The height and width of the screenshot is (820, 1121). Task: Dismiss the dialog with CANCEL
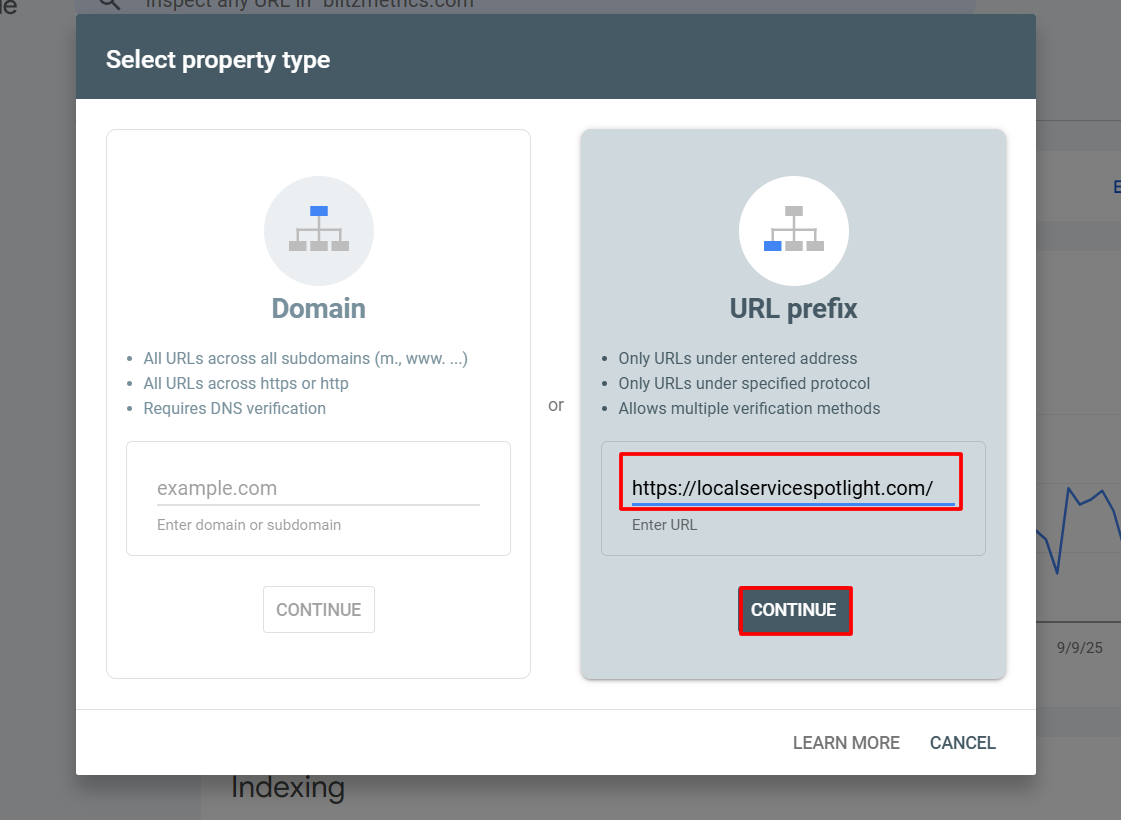(x=962, y=743)
